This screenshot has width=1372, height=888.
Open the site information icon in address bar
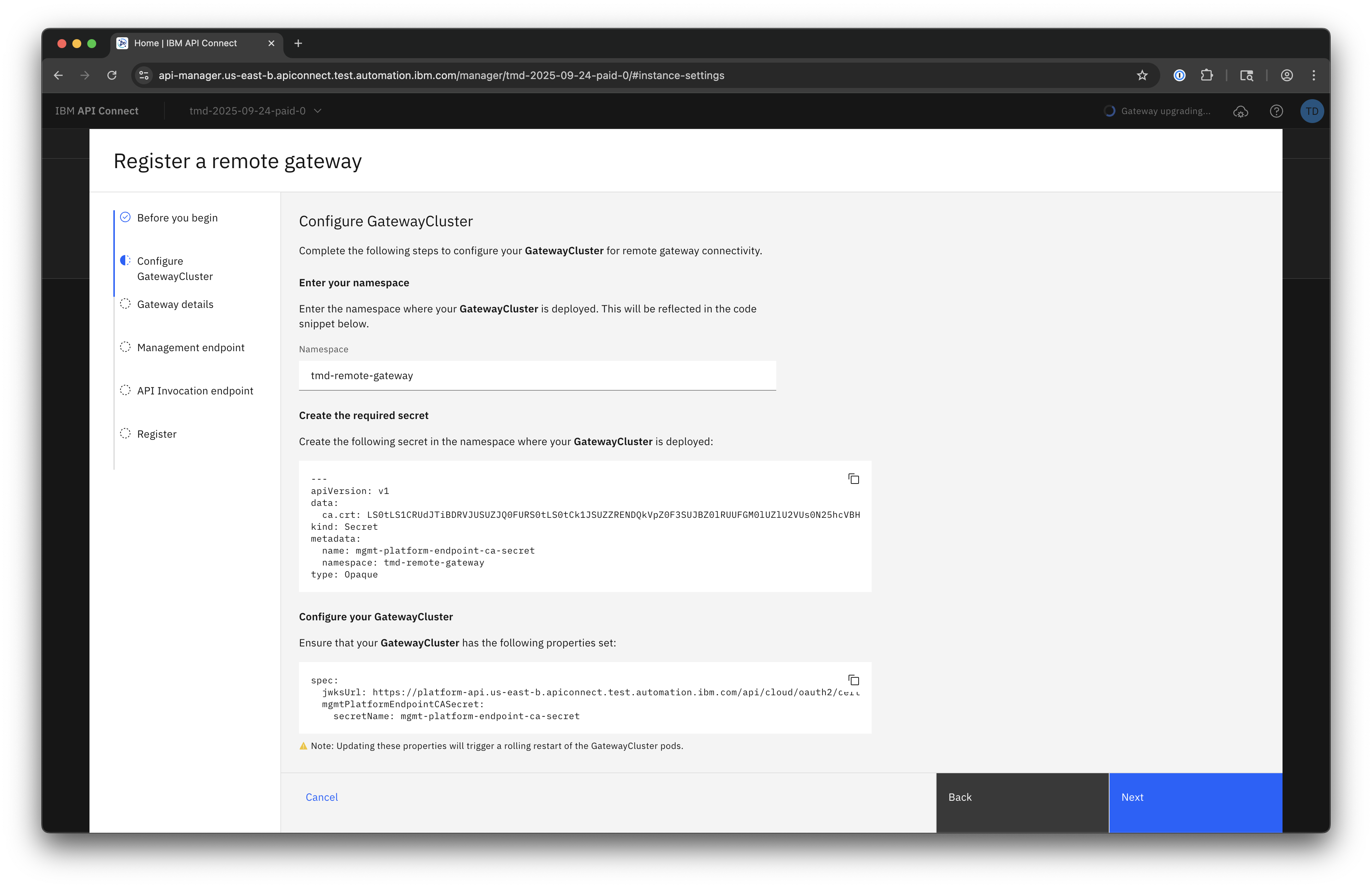tap(144, 75)
